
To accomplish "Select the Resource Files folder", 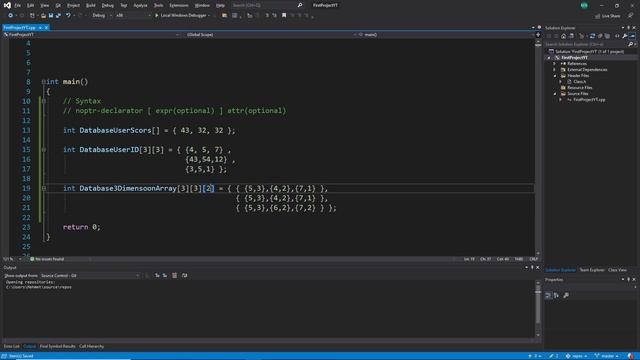I will [580, 87].
